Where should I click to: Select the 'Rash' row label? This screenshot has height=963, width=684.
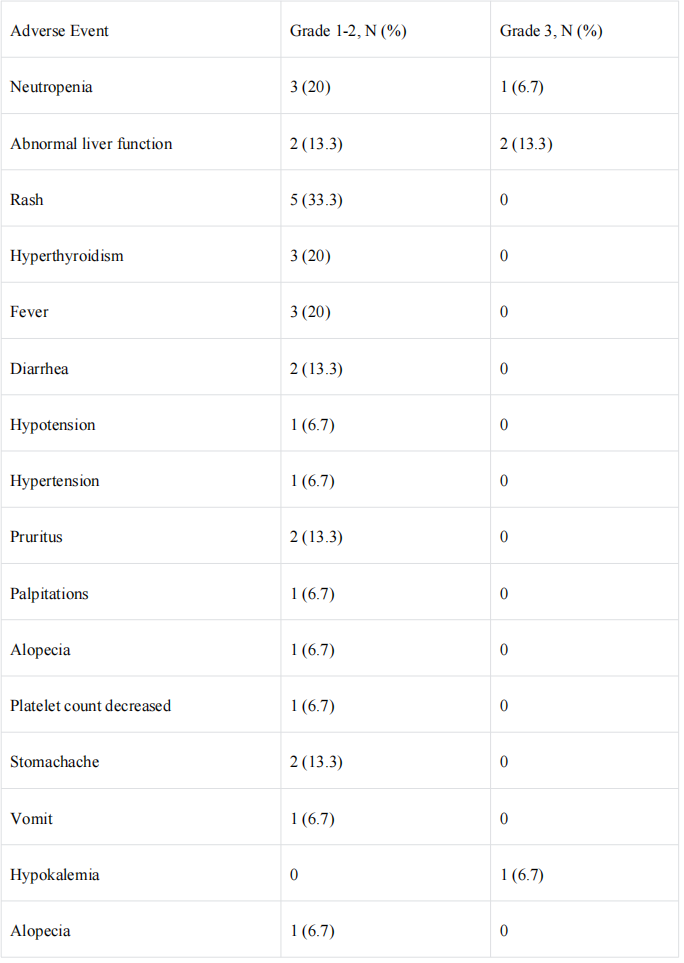click(27, 200)
